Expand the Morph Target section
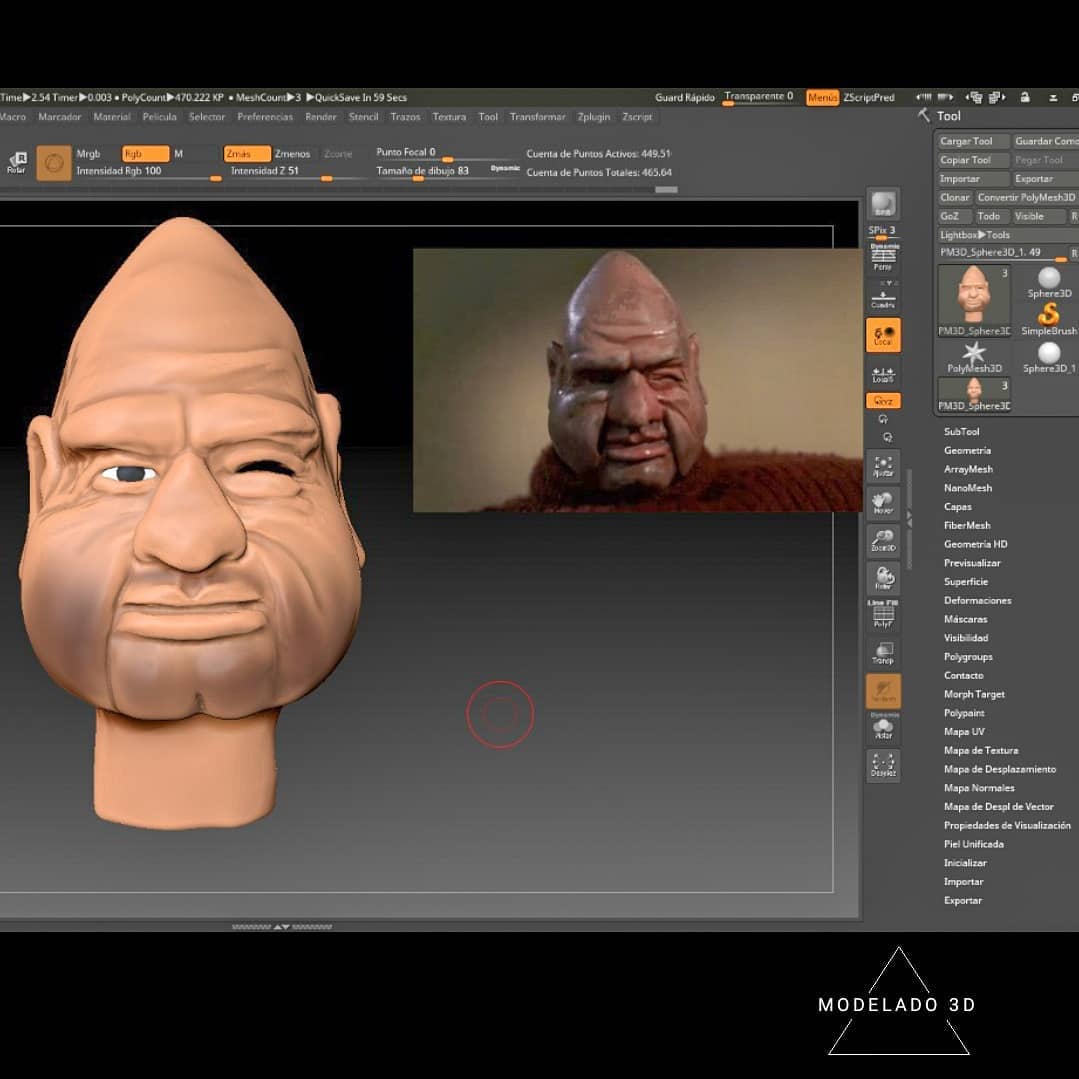 (974, 694)
